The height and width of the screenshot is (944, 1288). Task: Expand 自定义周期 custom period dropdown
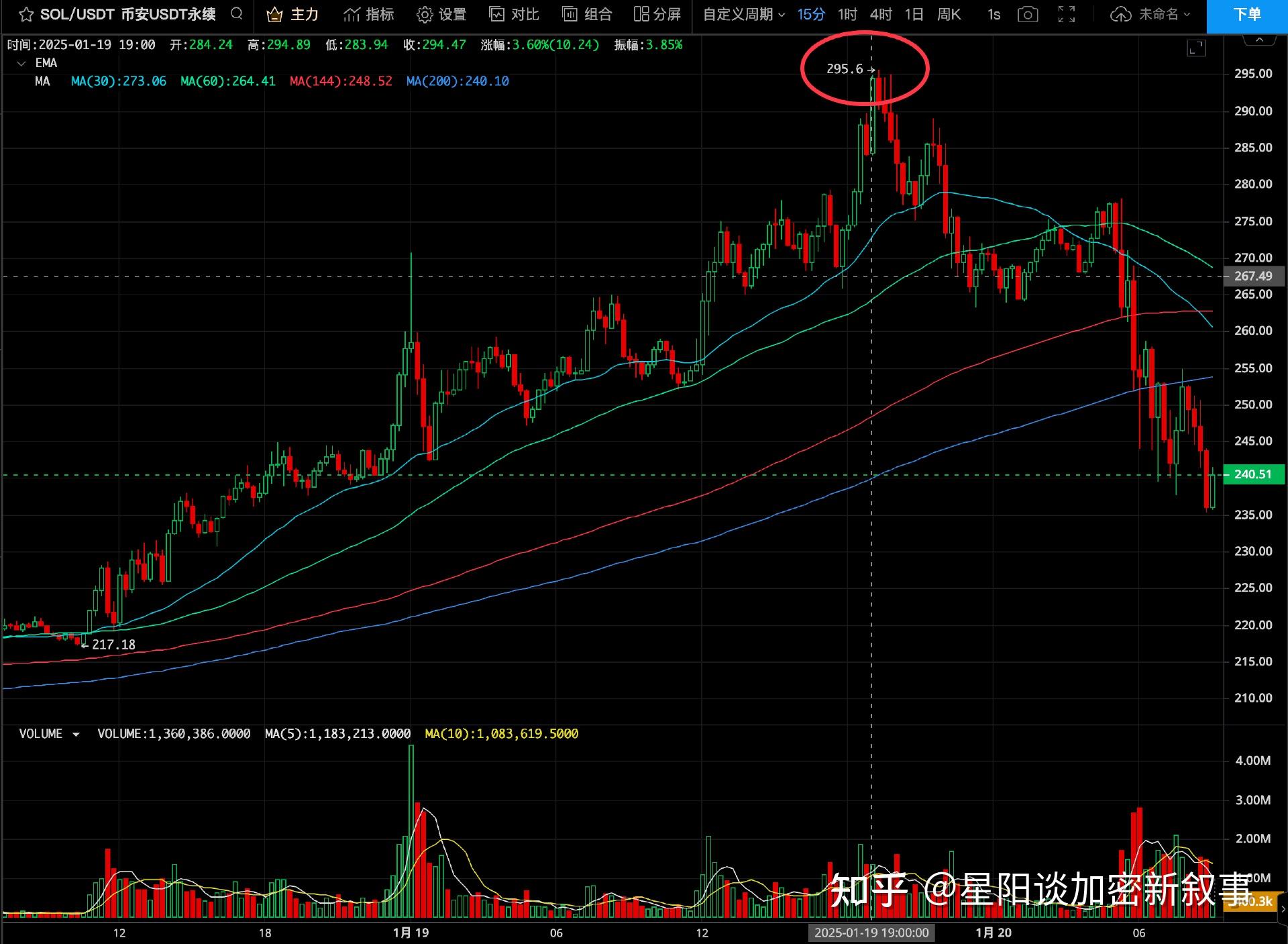point(744,14)
